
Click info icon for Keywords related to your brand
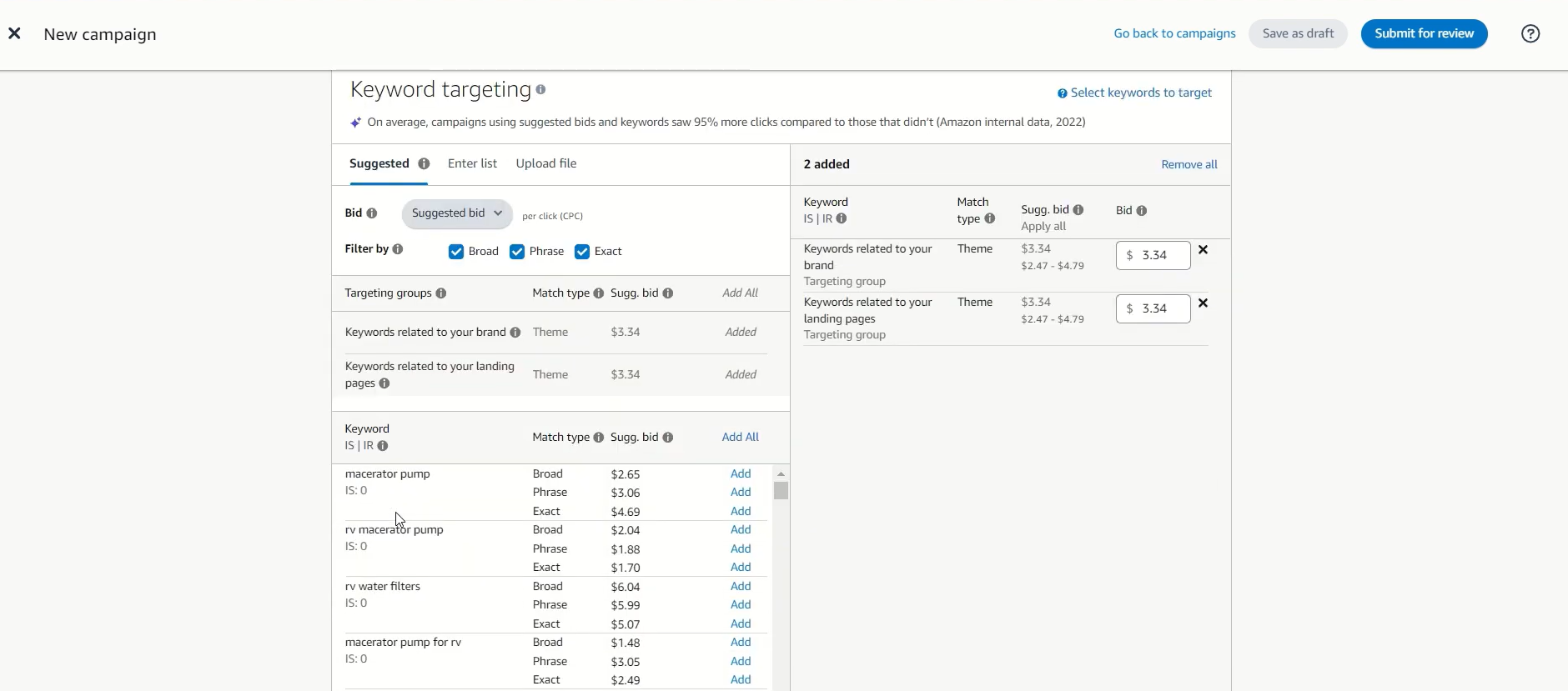[515, 333]
